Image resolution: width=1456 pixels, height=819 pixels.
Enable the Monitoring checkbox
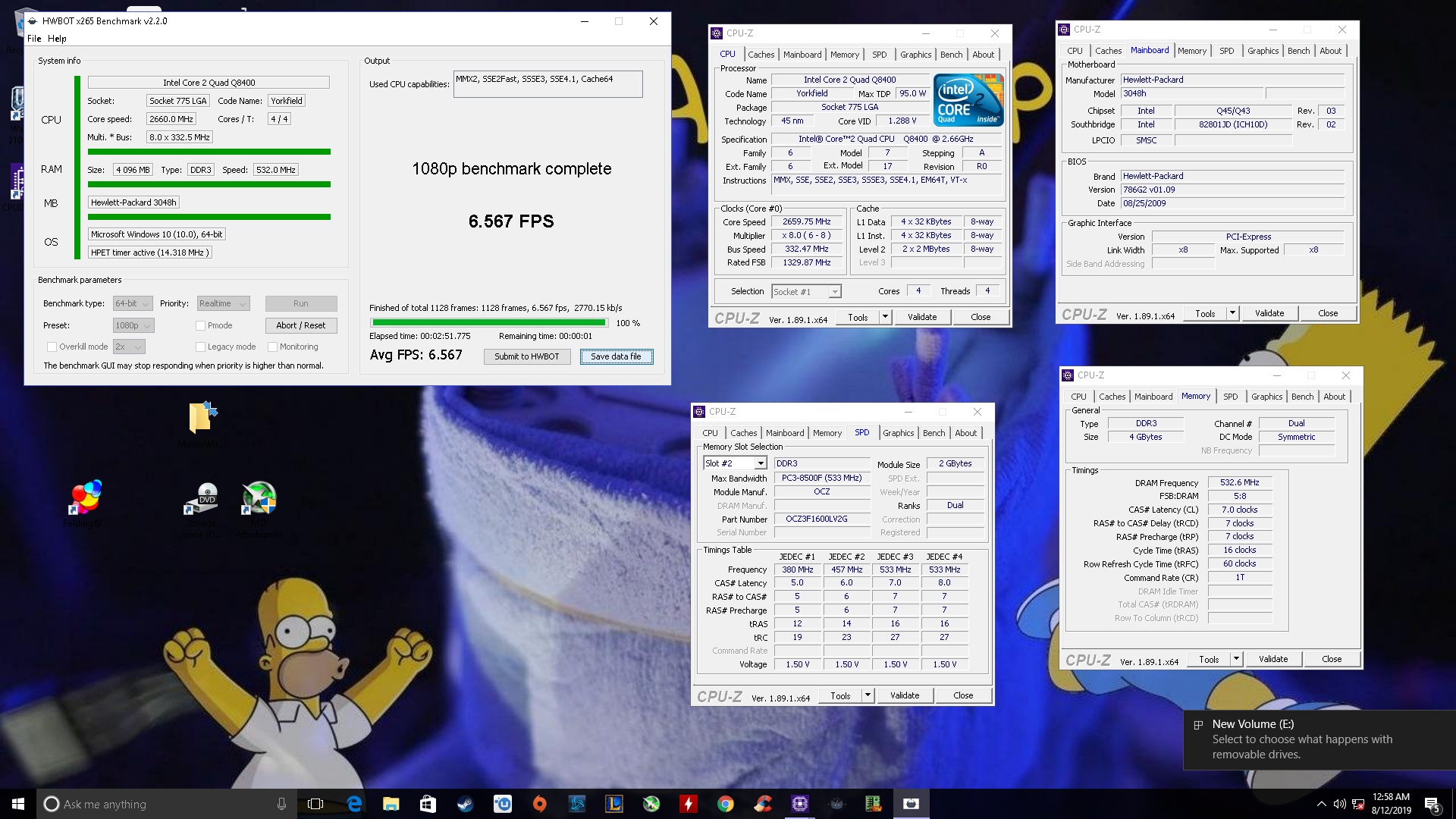click(x=272, y=347)
